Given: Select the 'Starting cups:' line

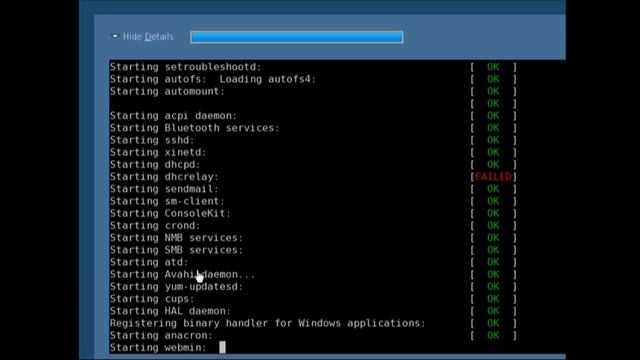Looking at the screenshot, I should [152, 299].
